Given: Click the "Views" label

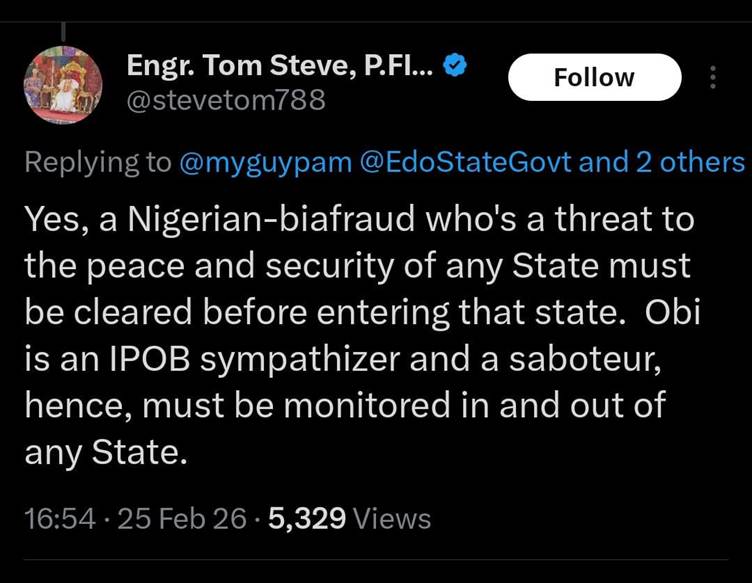Looking at the screenshot, I should [x=393, y=518].
